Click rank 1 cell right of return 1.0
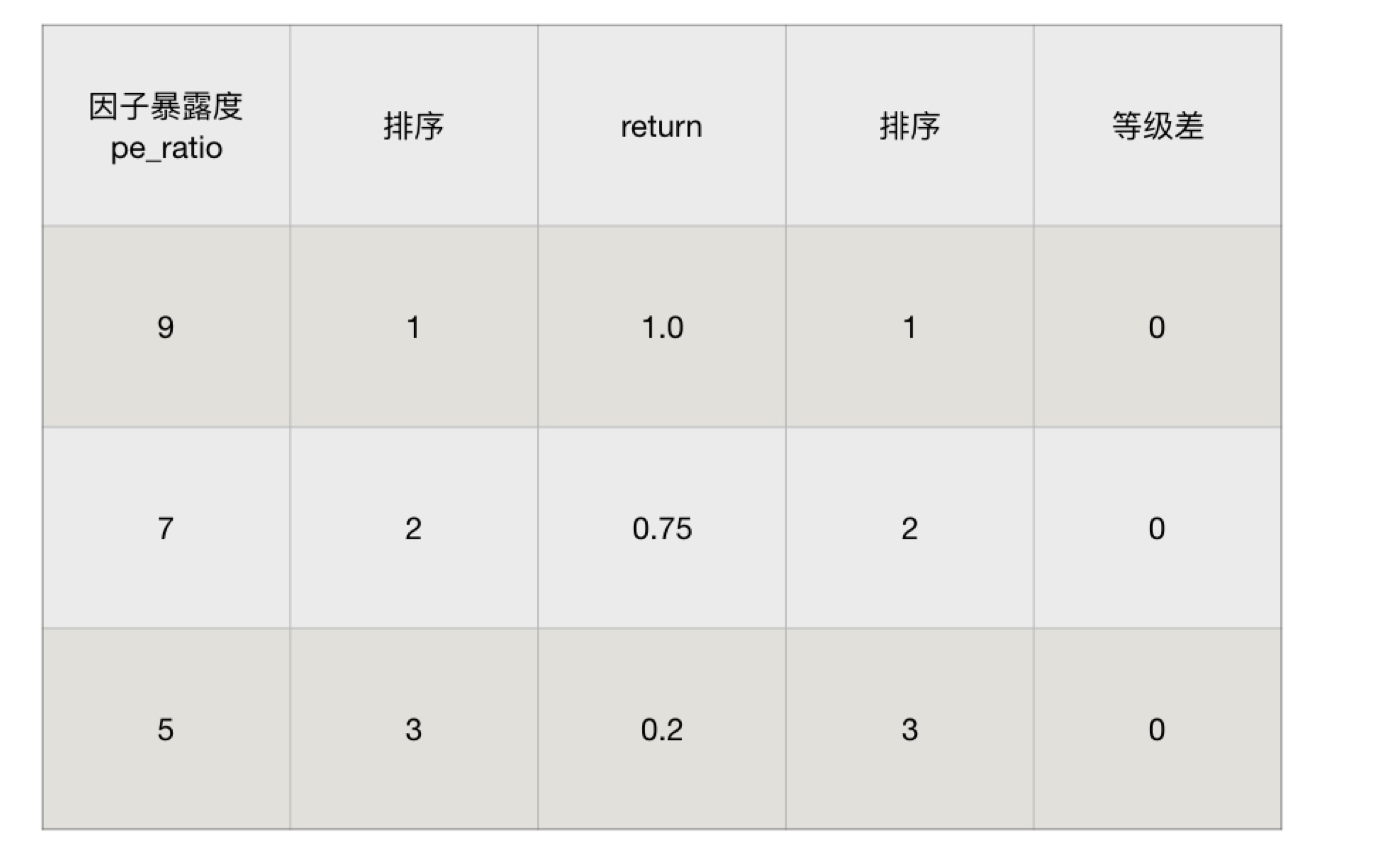Screen dimensions: 1376x864 (909, 327)
